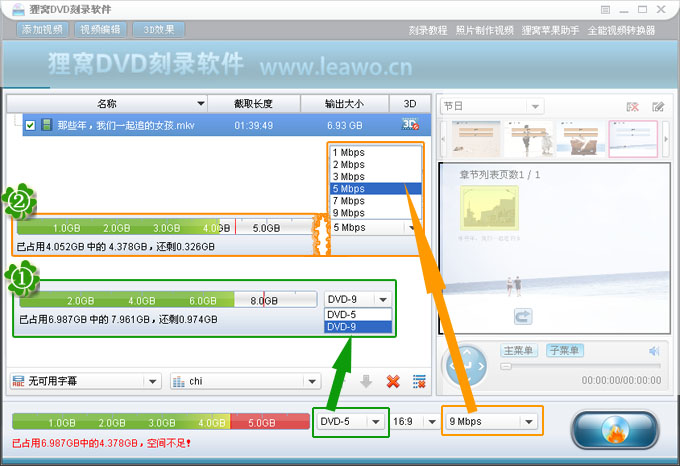
Task: Click the left arrow on the navigation wheel
Action: pyautogui.click(x=452, y=367)
